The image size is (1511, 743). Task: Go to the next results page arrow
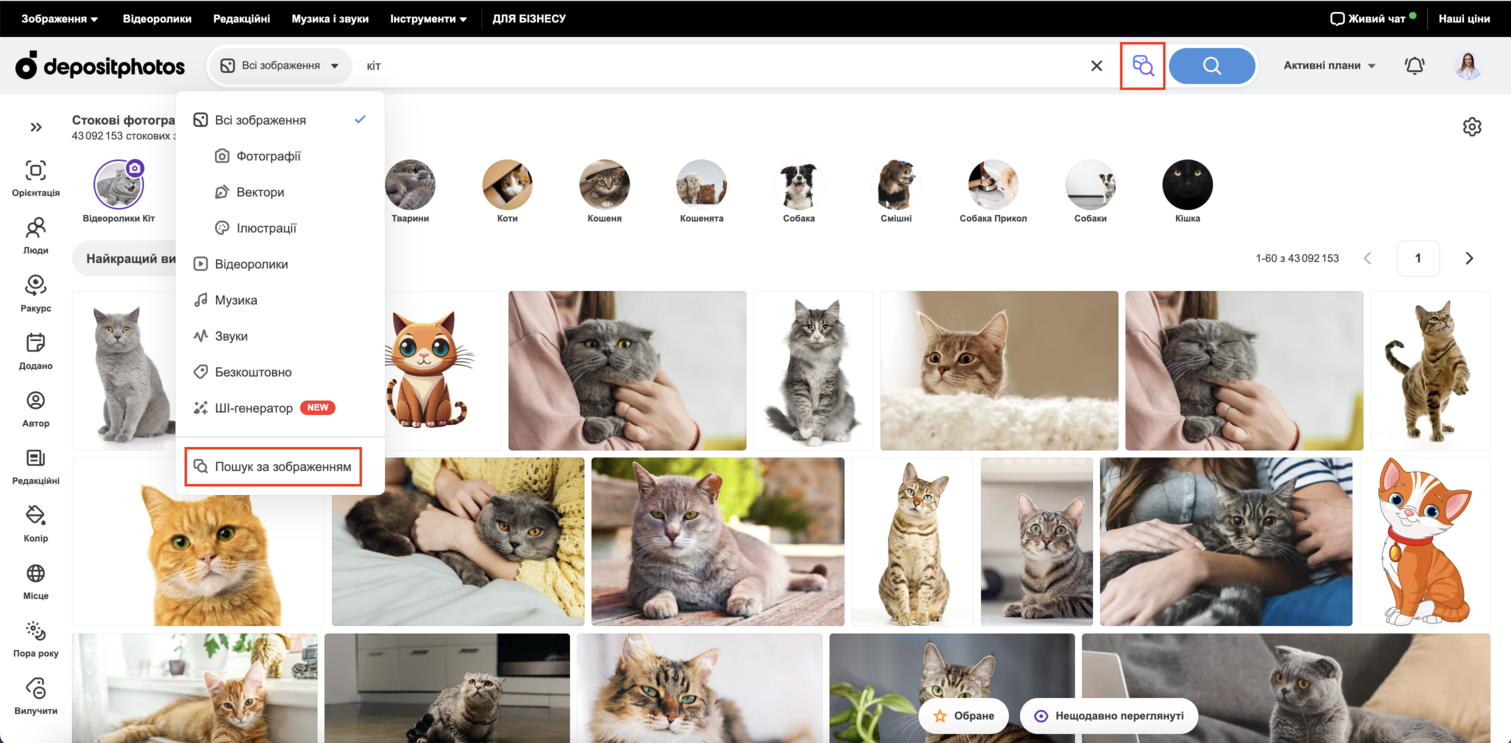coord(1469,259)
